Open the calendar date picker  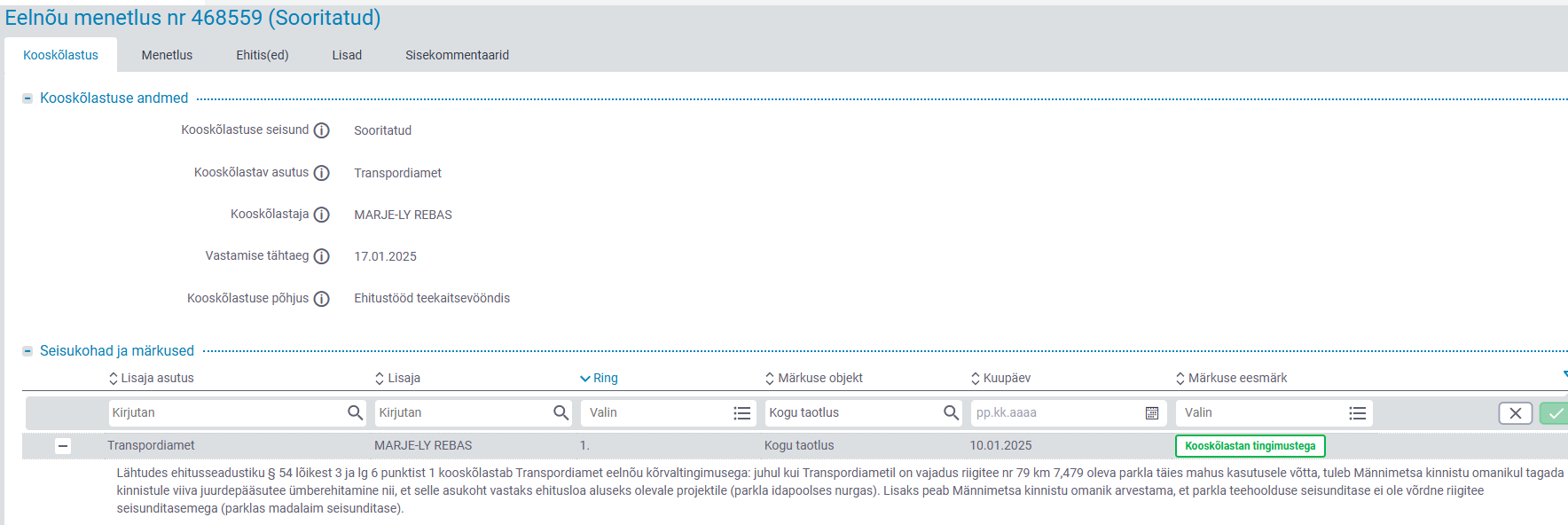tap(1152, 413)
